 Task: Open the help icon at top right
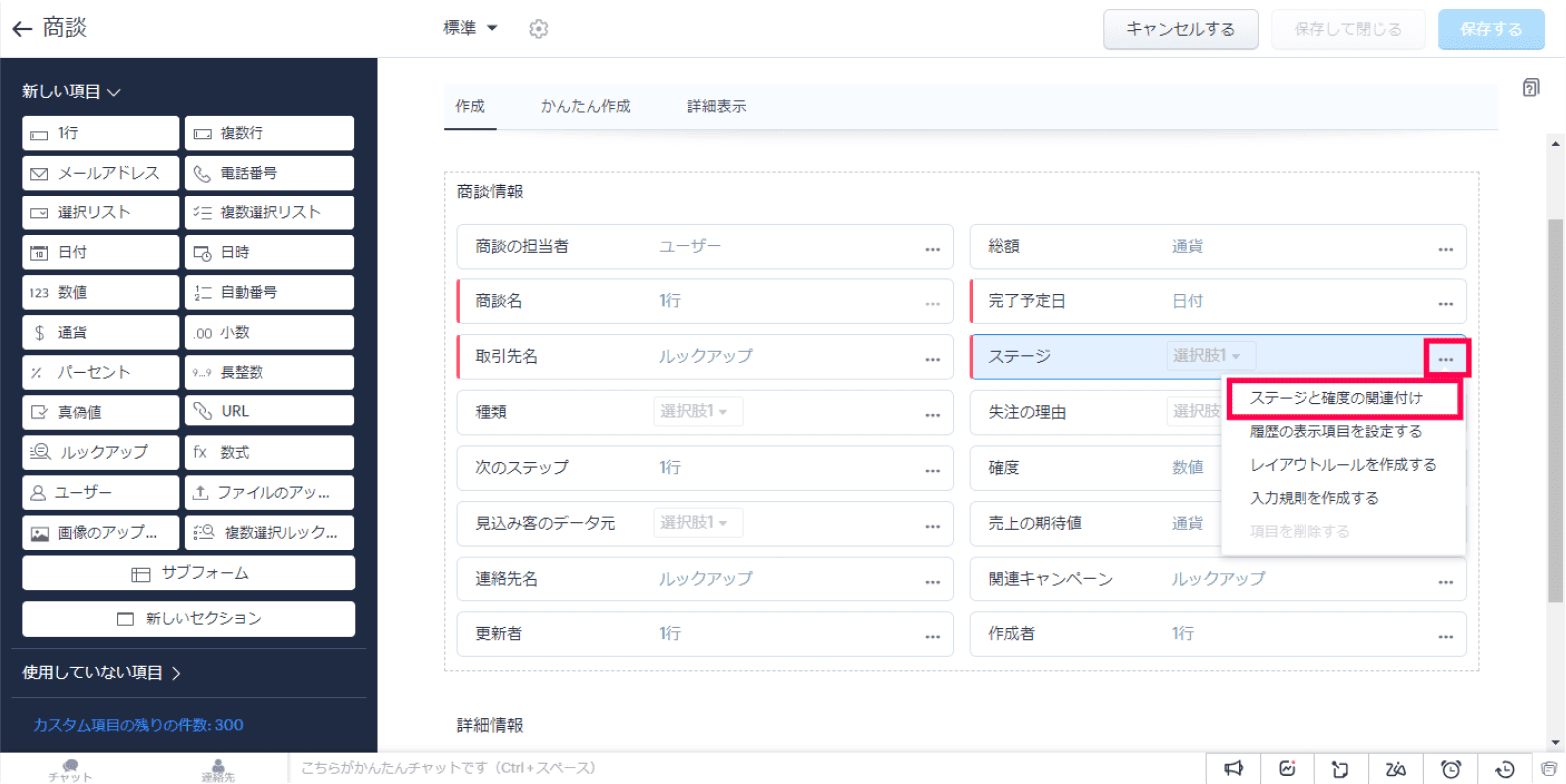coord(1531,88)
